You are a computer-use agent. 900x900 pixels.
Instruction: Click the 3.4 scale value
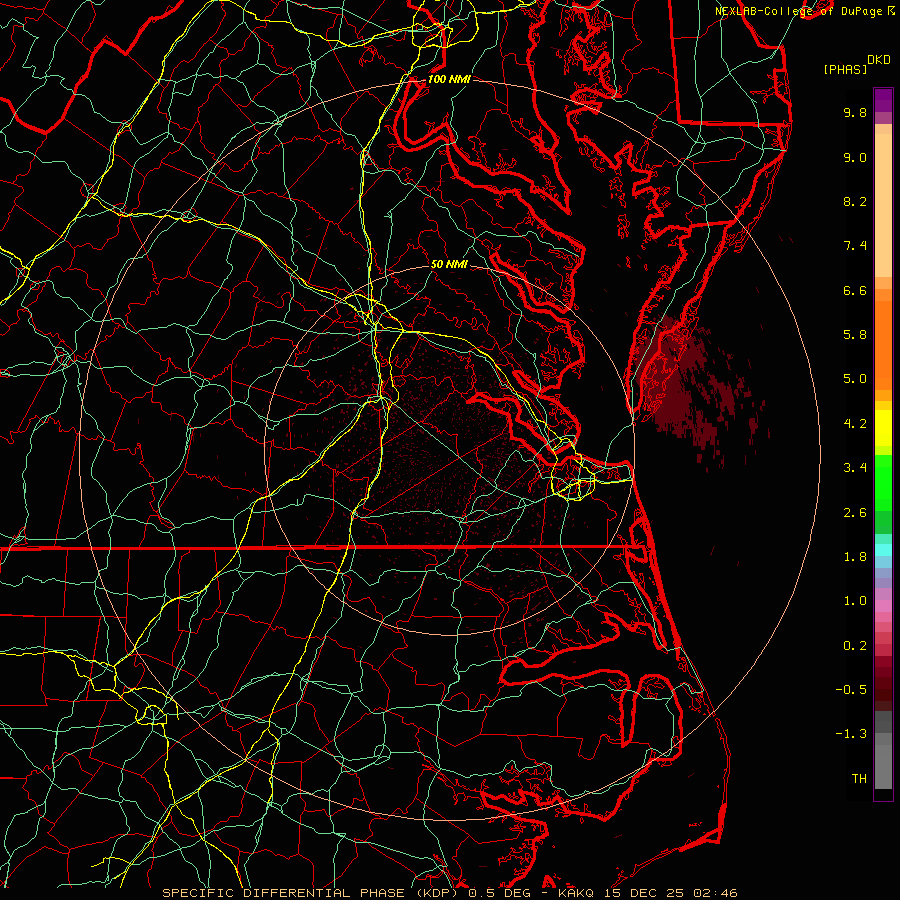point(855,468)
